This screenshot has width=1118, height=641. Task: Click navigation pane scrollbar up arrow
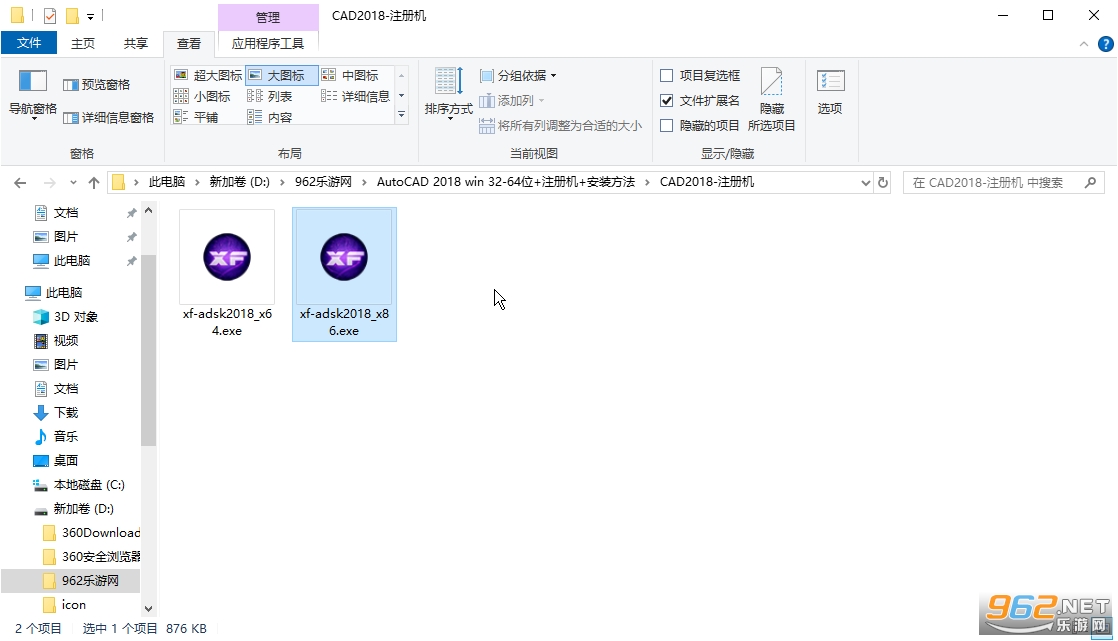point(148,210)
